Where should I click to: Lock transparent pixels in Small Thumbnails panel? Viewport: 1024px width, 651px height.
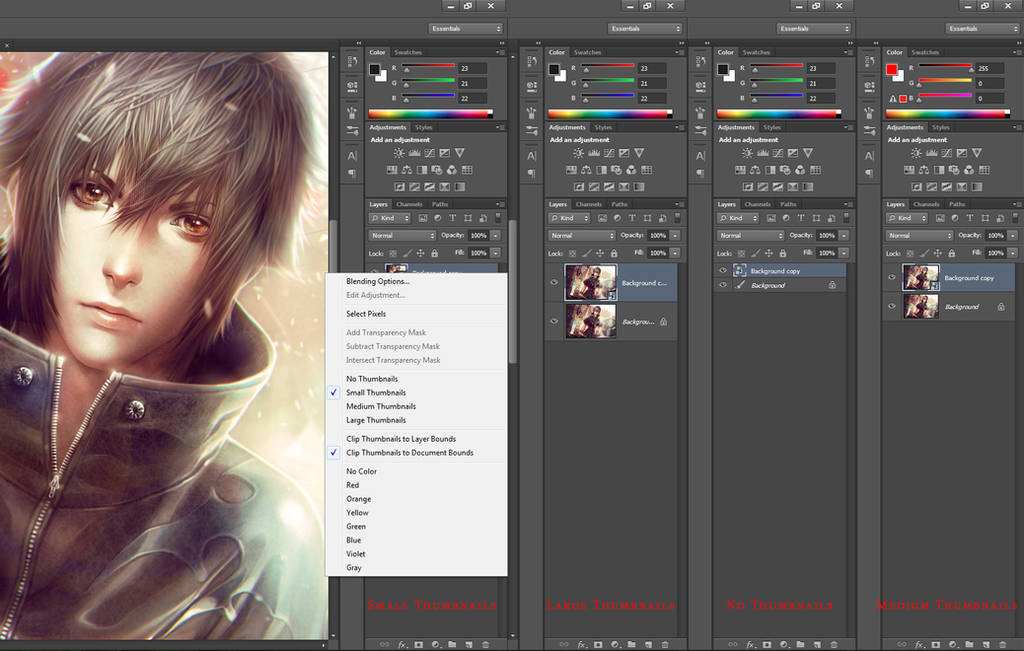click(x=393, y=253)
